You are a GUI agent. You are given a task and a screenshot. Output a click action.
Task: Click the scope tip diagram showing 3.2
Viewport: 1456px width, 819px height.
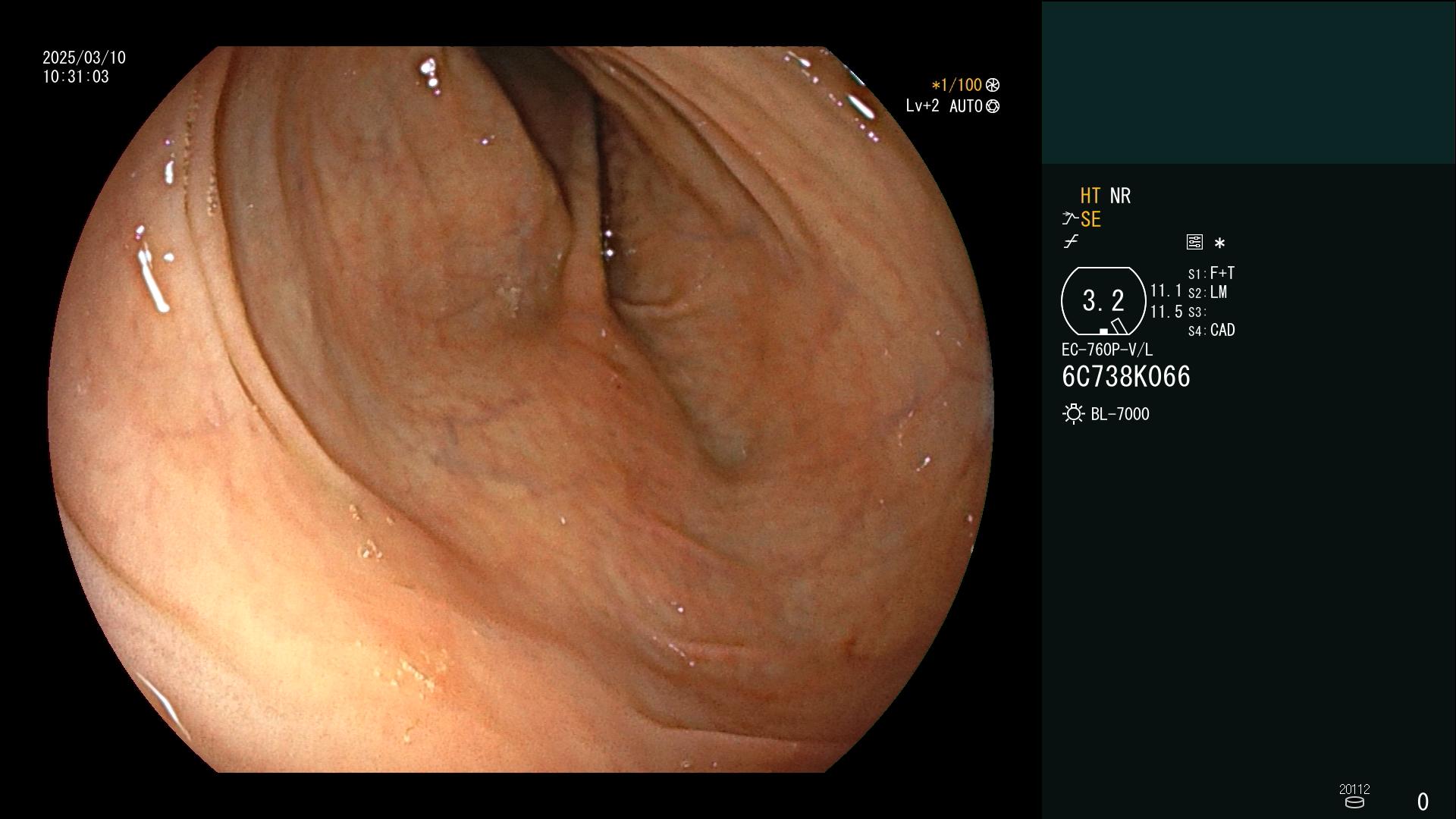pyautogui.click(x=1103, y=301)
